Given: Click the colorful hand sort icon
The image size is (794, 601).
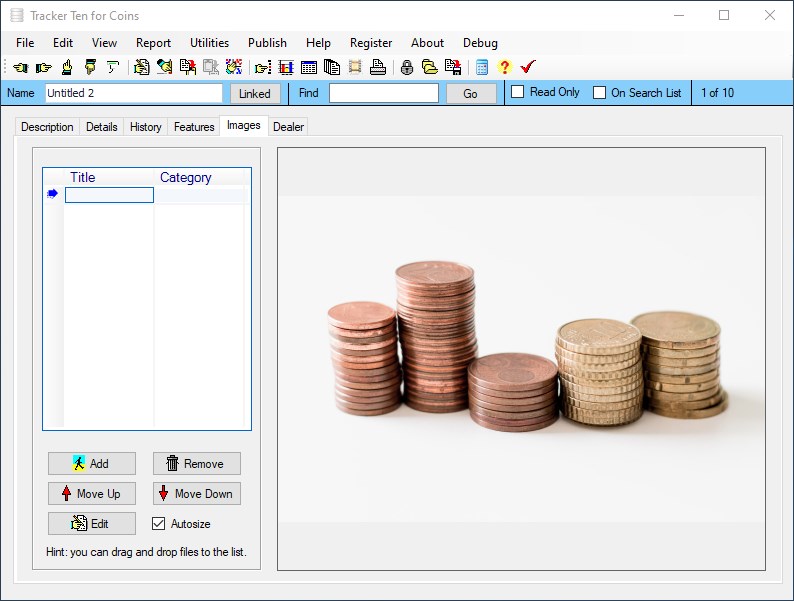Looking at the screenshot, I should point(233,67).
